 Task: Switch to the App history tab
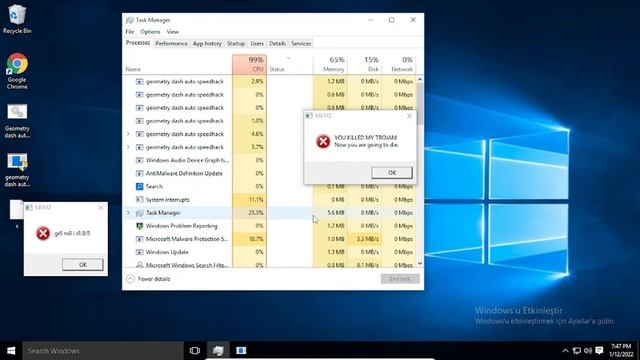207,43
